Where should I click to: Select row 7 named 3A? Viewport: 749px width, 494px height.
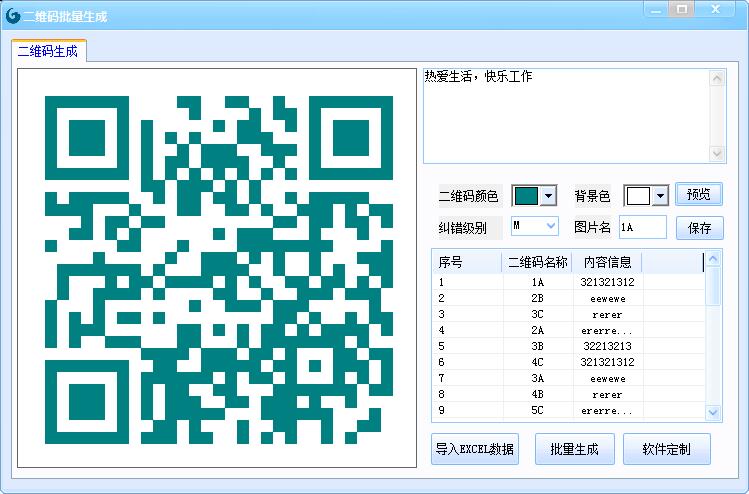click(x=568, y=378)
